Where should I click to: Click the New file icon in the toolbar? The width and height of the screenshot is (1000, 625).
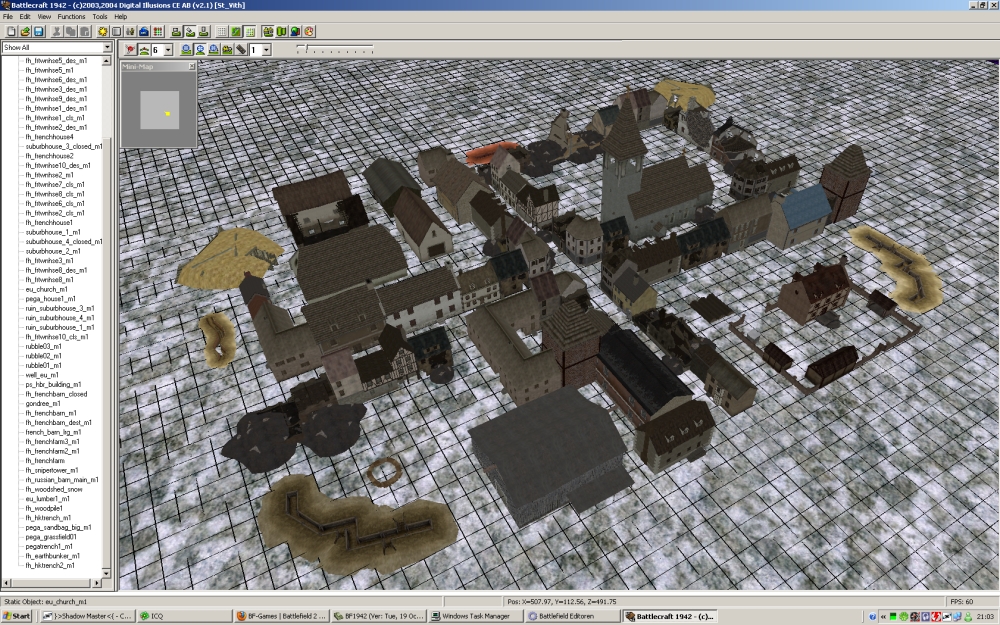point(11,31)
